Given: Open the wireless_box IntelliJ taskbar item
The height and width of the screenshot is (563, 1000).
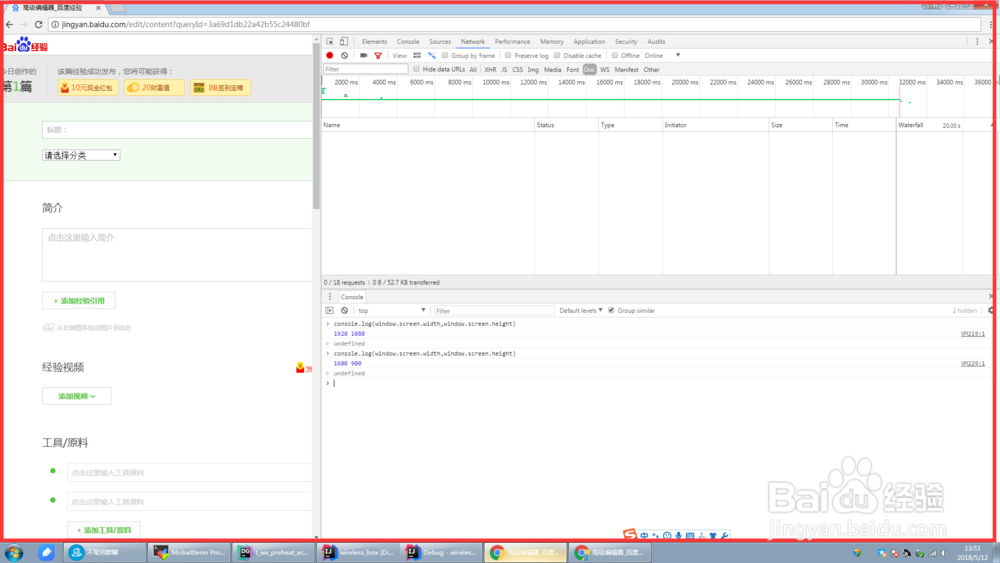Looking at the screenshot, I should click(358, 552).
